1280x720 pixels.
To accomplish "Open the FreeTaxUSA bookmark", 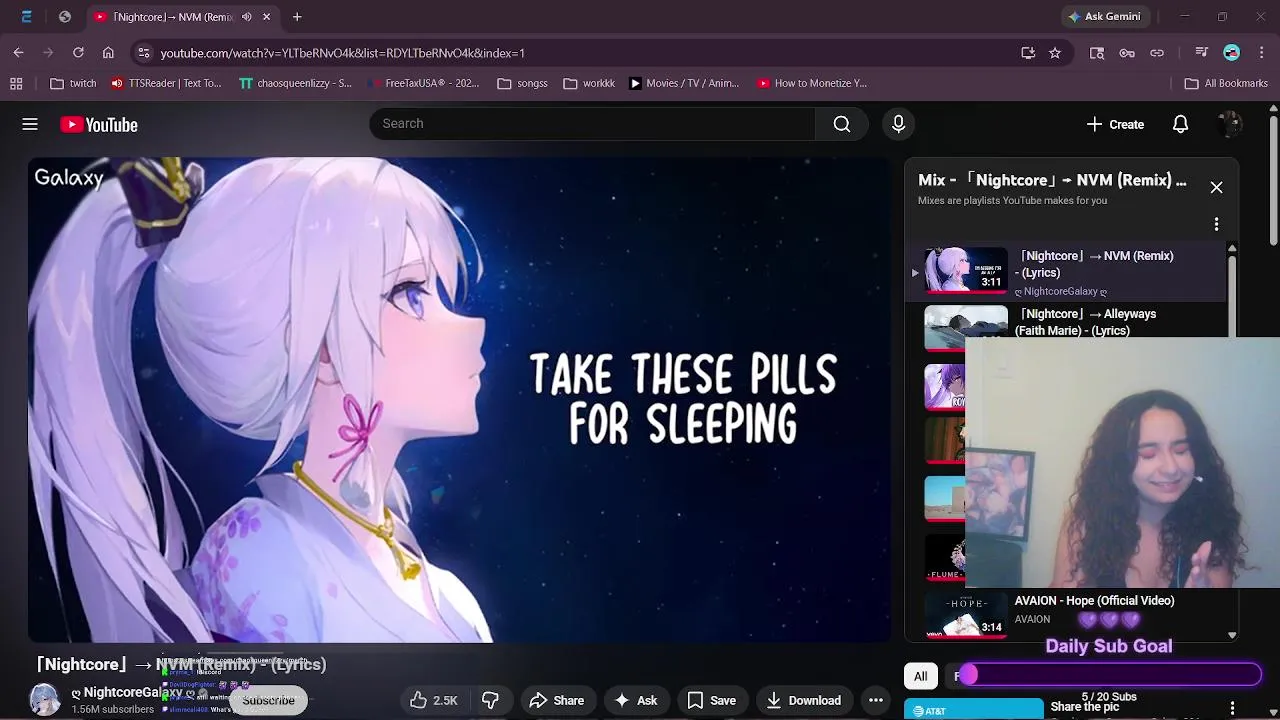I will tap(424, 83).
